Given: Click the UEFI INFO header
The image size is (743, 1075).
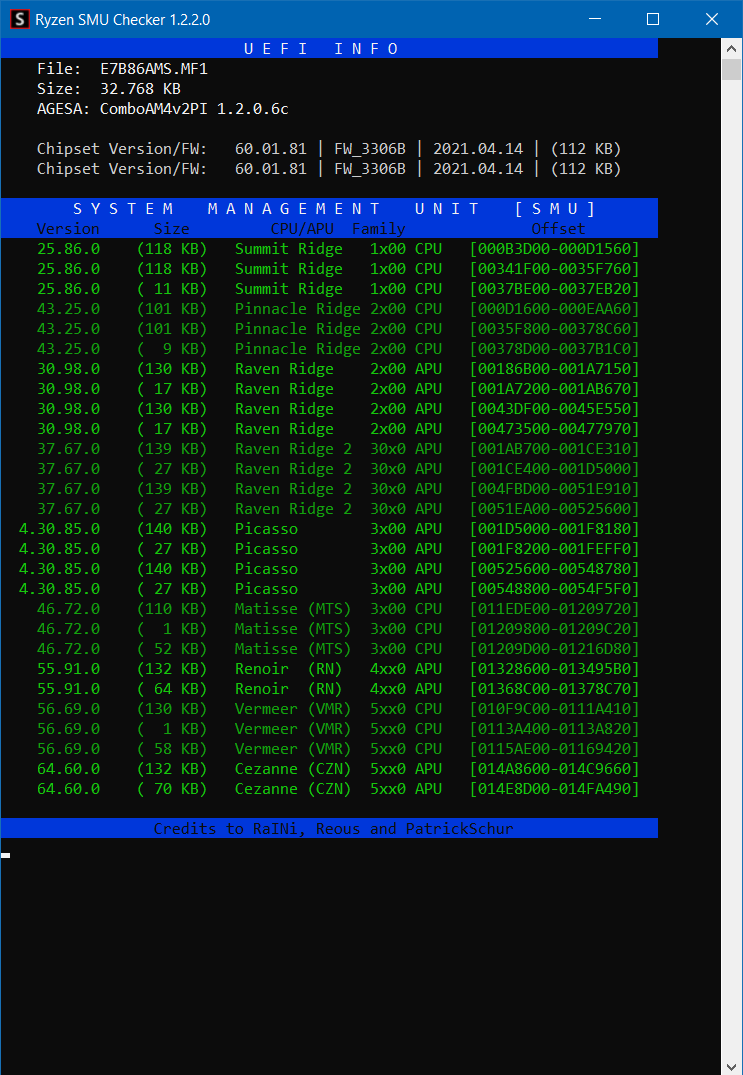Looking at the screenshot, I should pos(322,49).
